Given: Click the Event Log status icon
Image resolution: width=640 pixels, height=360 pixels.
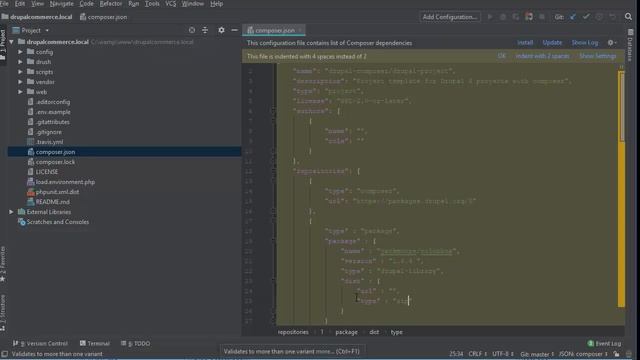Looking at the screenshot, I should pos(604,343).
